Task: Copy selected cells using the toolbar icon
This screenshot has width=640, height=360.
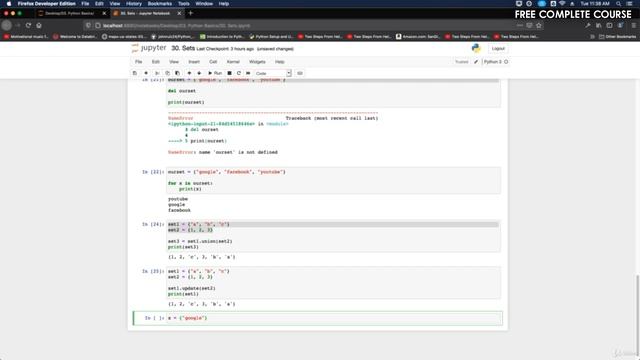Action: [x=167, y=73]
